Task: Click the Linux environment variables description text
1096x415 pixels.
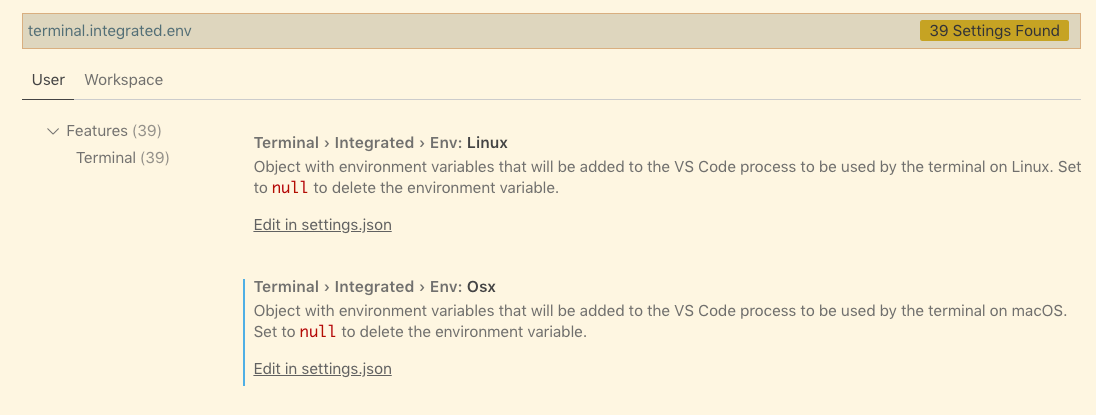Action: coord(668,177)
